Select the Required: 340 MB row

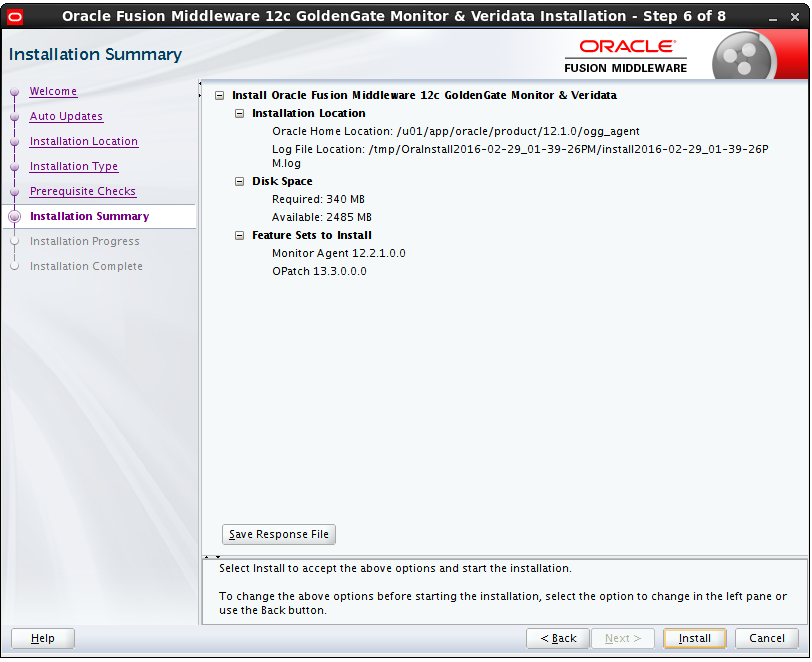pos(318,199)
